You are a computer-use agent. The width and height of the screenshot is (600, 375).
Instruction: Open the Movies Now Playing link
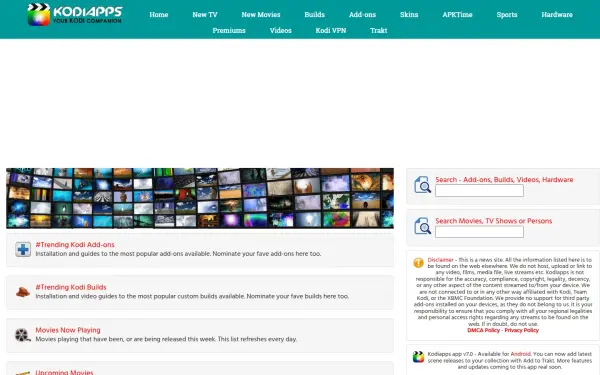pos(68,330)
